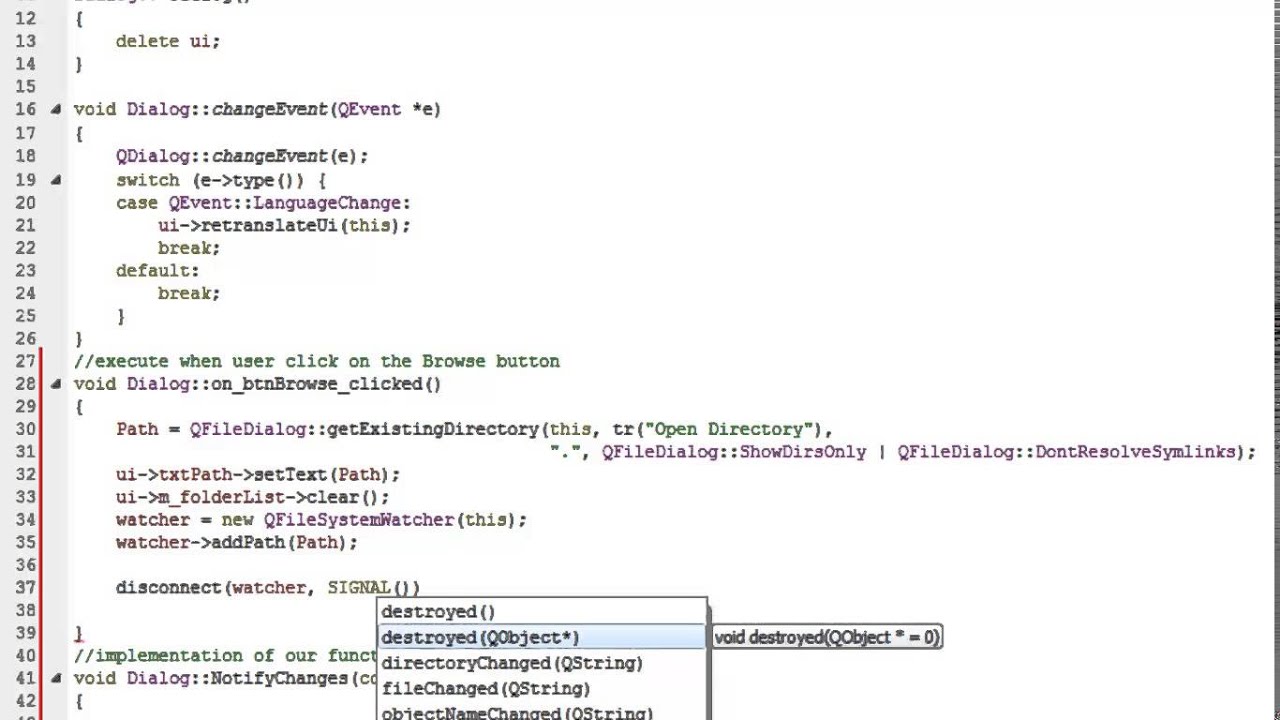The image size is (1280, 720).
Task: Collapse the switch block fold arrow on line 19
Action: click(x=55, y=180)
